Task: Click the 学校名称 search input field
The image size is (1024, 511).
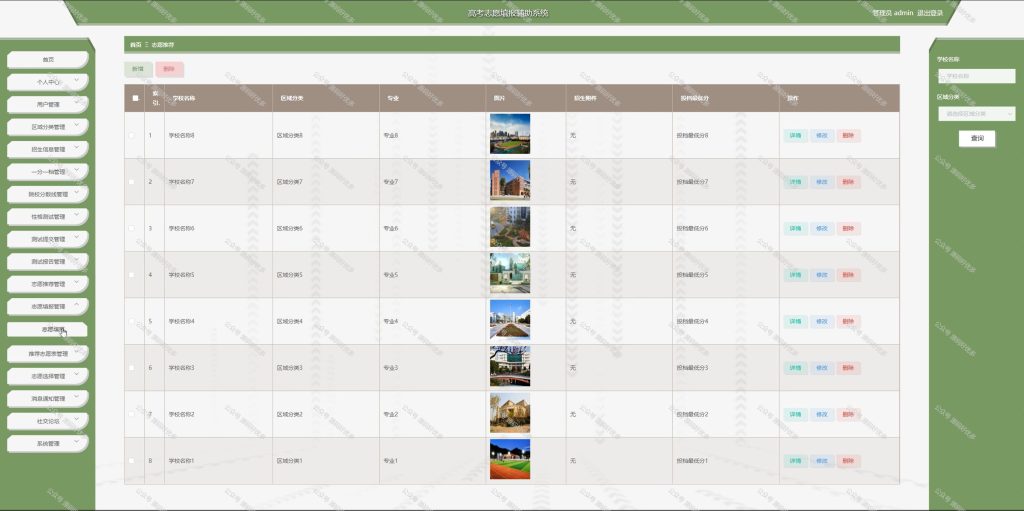Action: (976, 76)
